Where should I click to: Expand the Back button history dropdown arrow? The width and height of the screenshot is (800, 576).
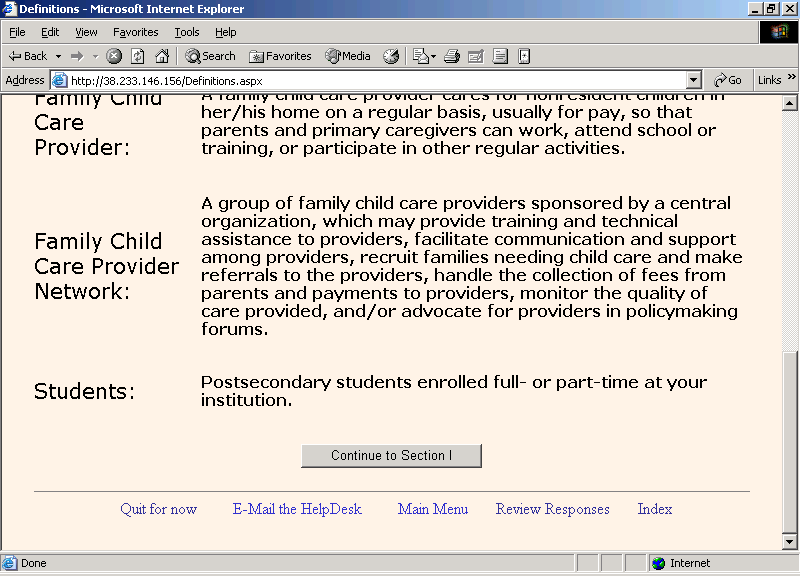click(58, 56)
